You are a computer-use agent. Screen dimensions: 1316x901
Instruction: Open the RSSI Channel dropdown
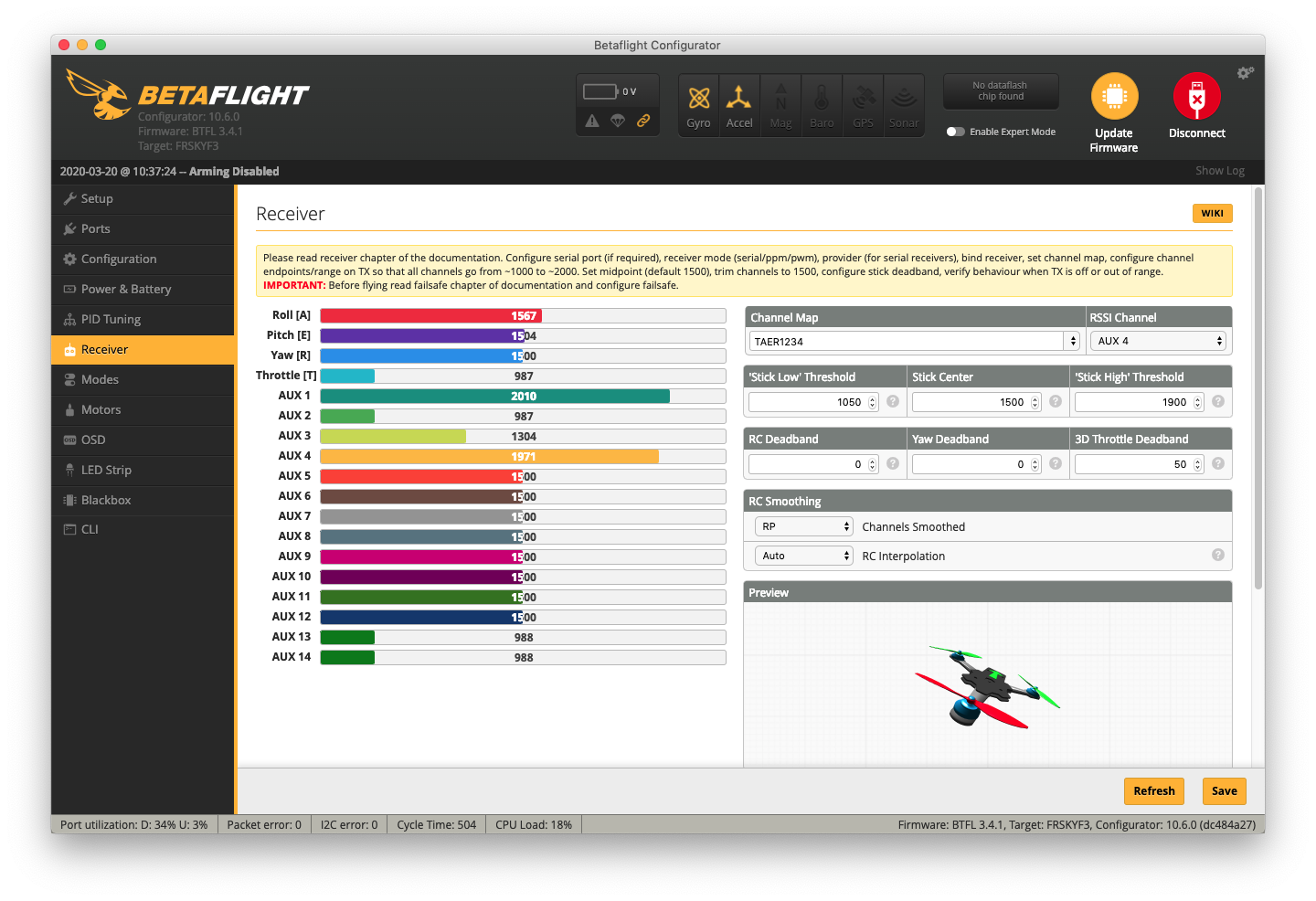[1158, 341]
